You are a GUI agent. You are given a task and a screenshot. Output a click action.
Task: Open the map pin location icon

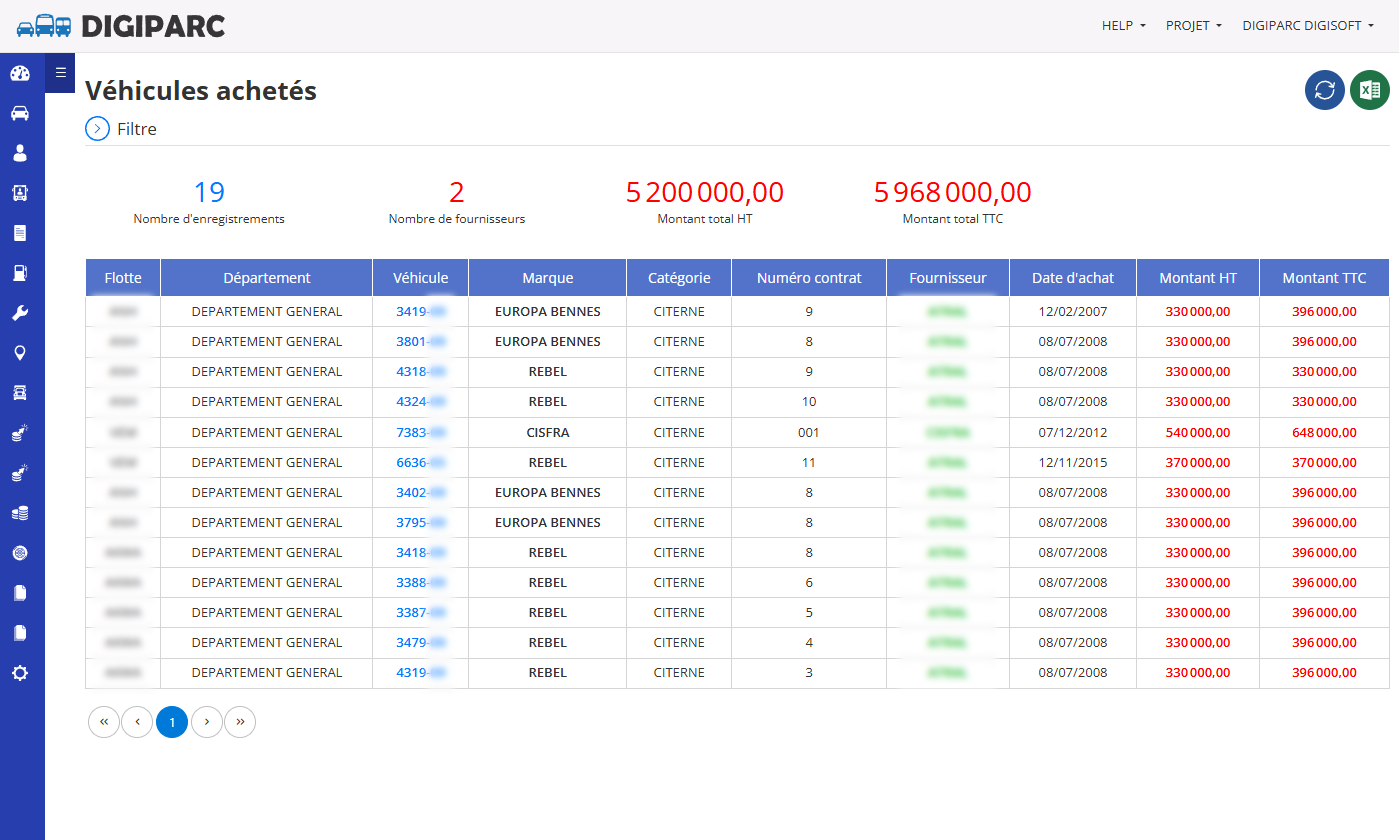pyautogui.click(x=20, y=353)
